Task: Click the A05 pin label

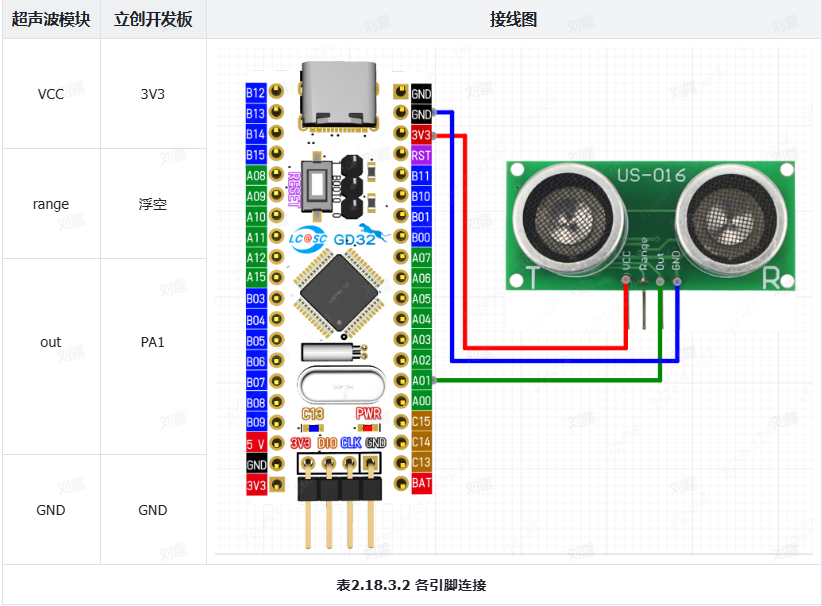Action: pos(421,298)
